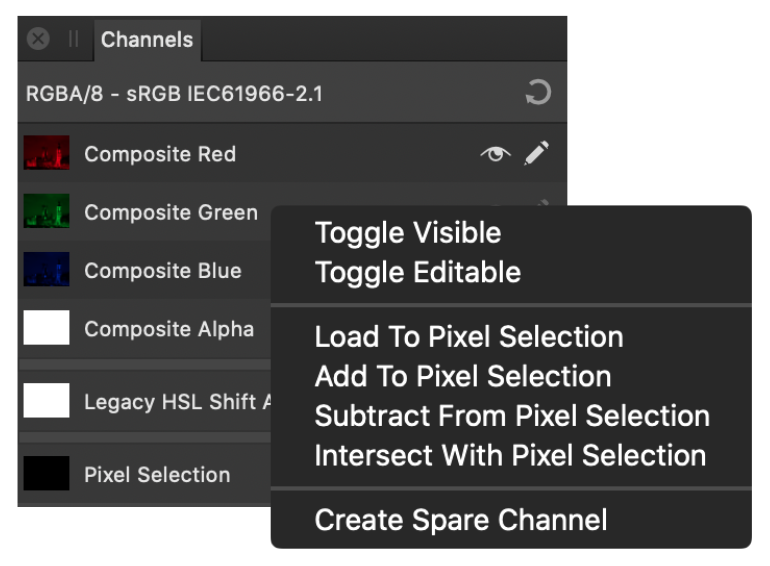Viewport: 770px width, 566px height.
Task: Select Add To Pixel Selection
Action: (x=463, y=377)
